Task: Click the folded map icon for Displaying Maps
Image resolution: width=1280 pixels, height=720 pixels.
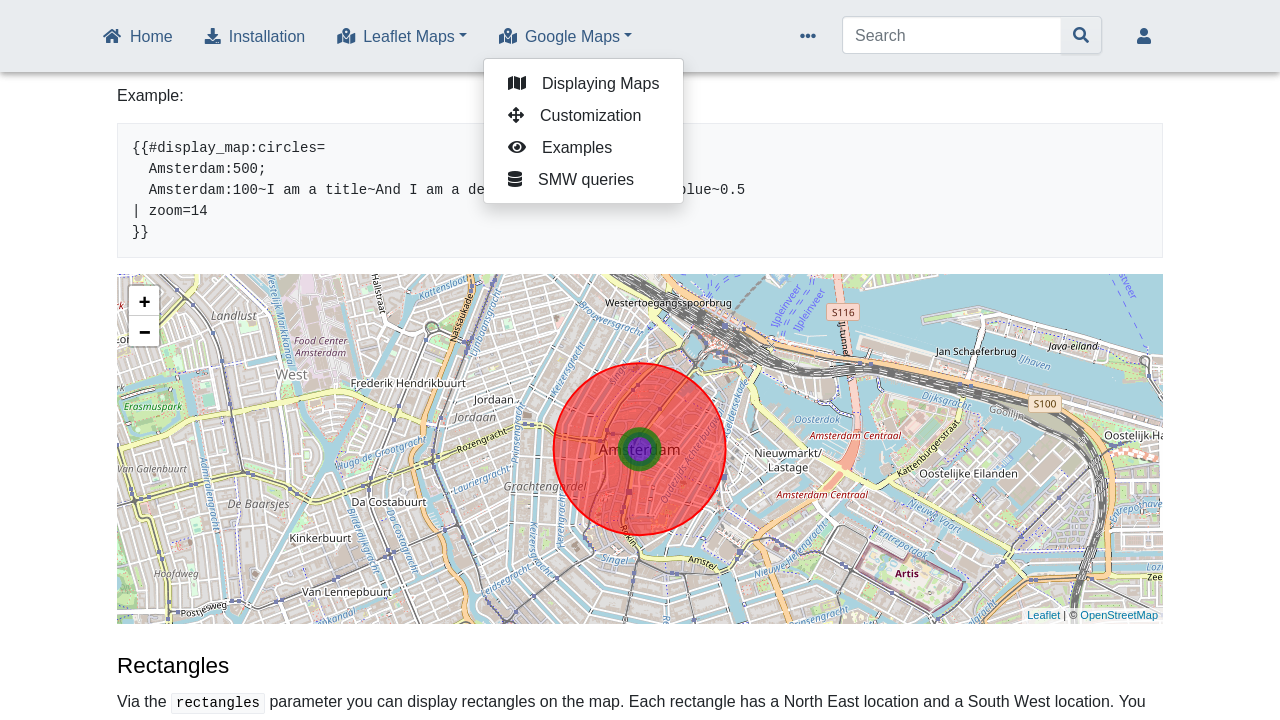Action: 517,83
